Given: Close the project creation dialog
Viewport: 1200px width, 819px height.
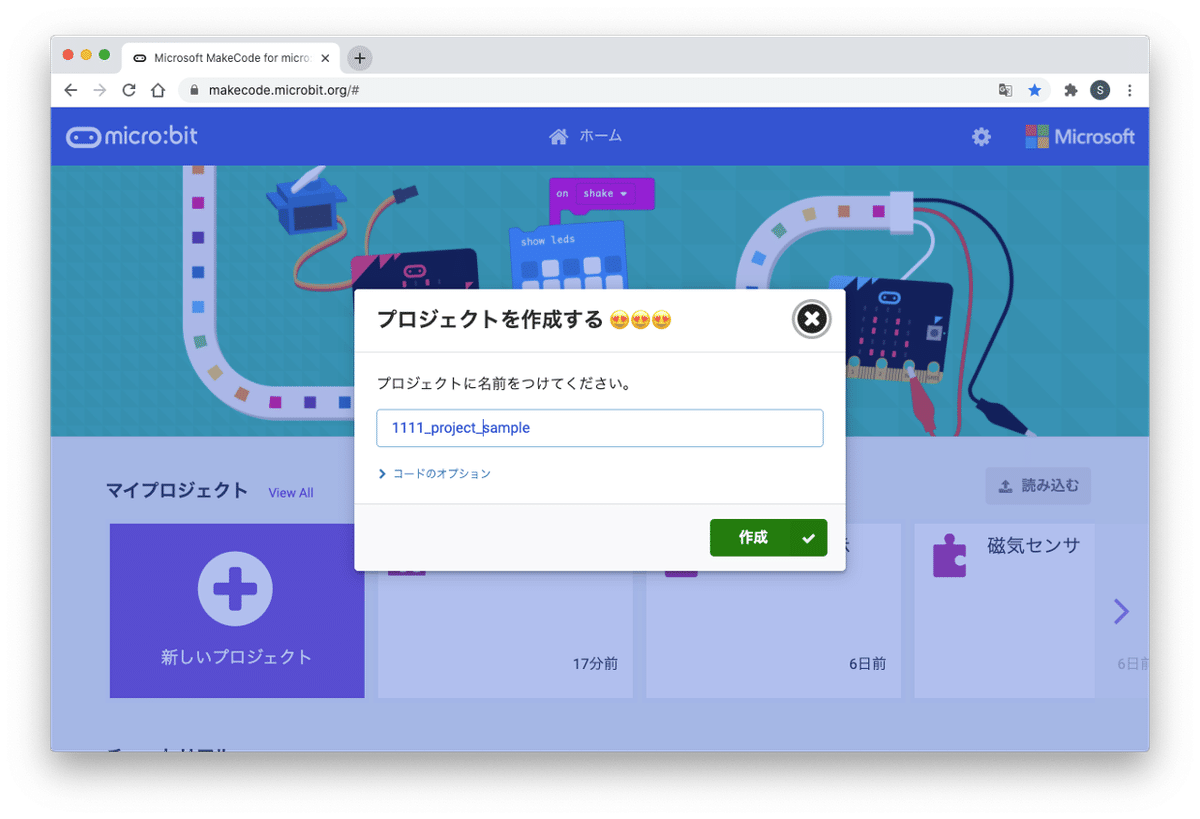Looking at the screenshot, I should (811, 319).
